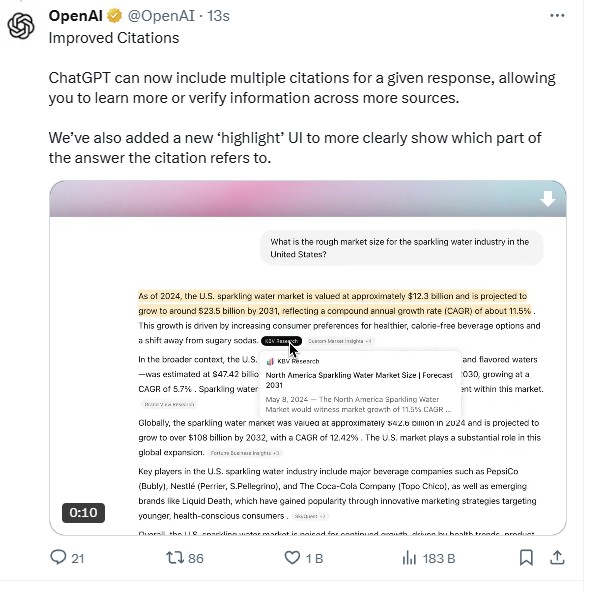Click the reply speech bubble icon
The width and height of the screenshot is (599, 591).
[x=58, y=557]
